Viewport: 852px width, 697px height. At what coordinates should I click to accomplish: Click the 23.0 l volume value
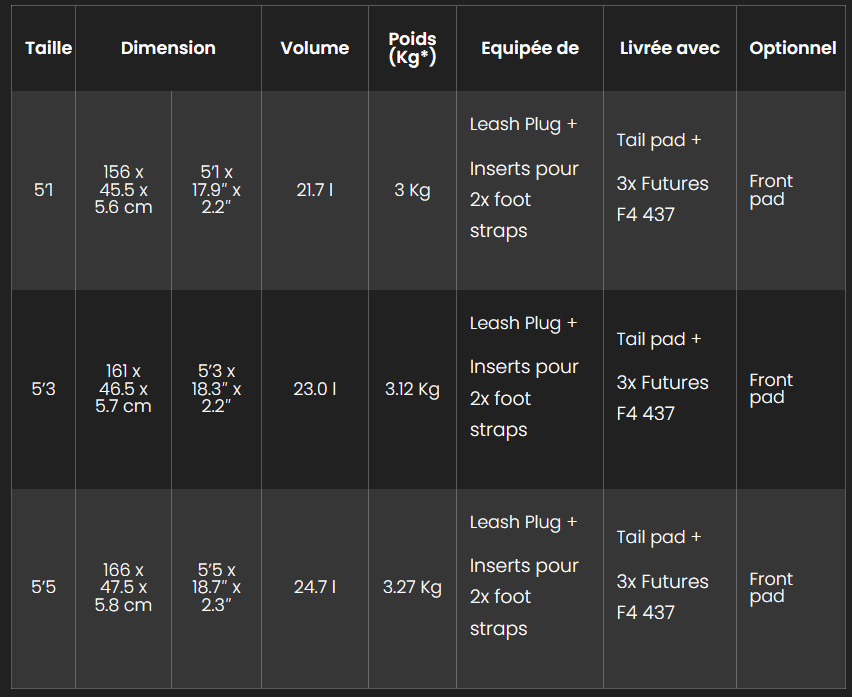point(314,389)
